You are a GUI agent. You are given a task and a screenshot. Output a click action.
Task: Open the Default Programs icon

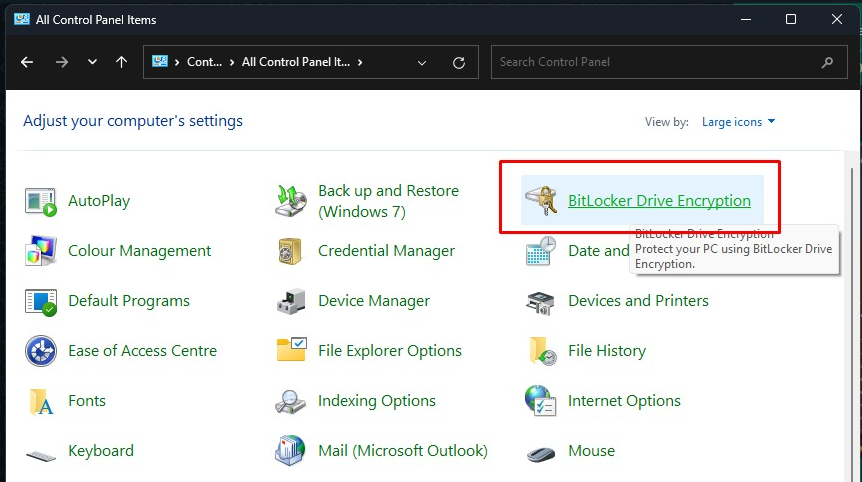[x=41, y=301]
